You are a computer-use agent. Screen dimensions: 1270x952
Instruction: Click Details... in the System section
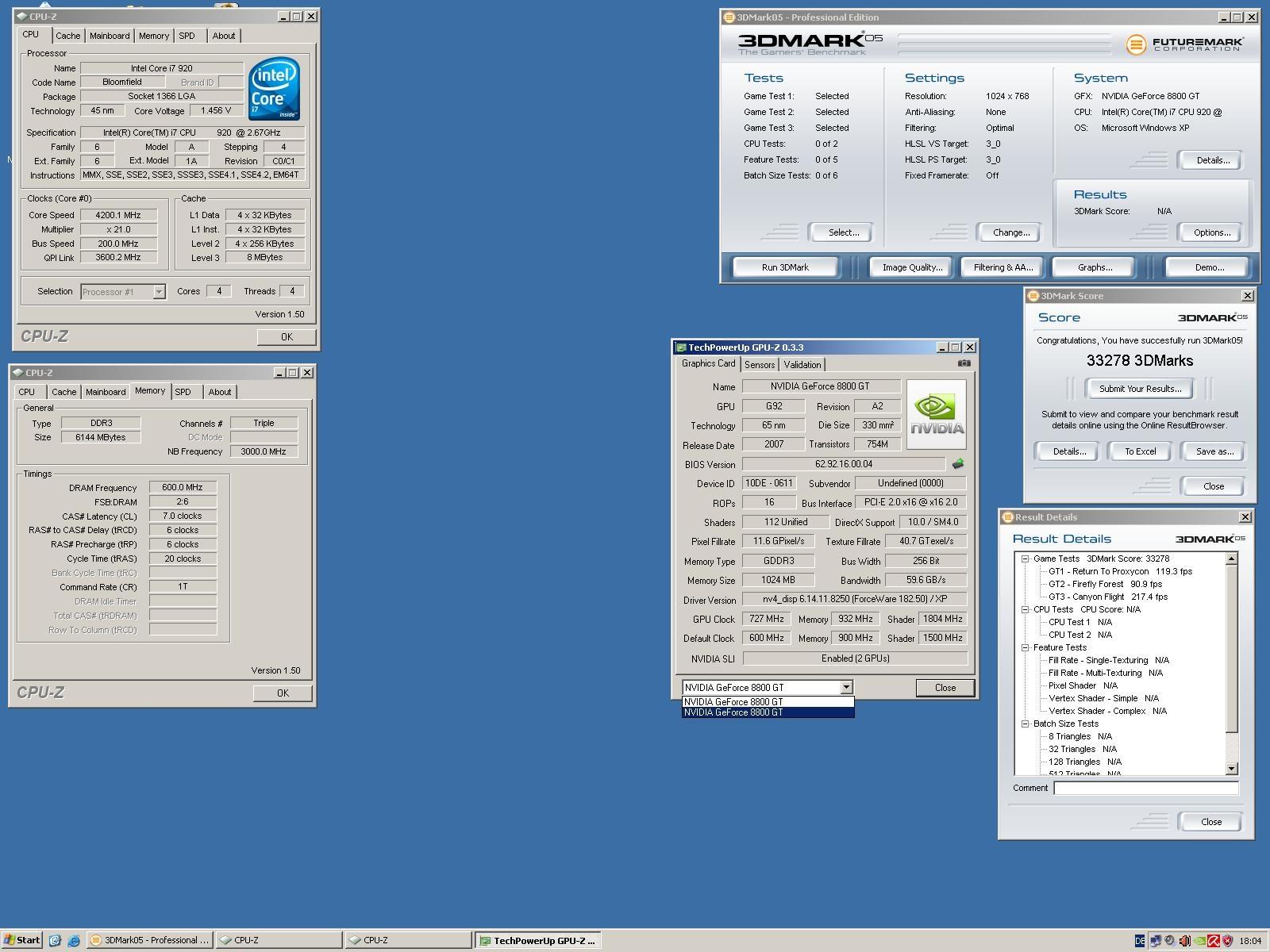[1212, 160]
